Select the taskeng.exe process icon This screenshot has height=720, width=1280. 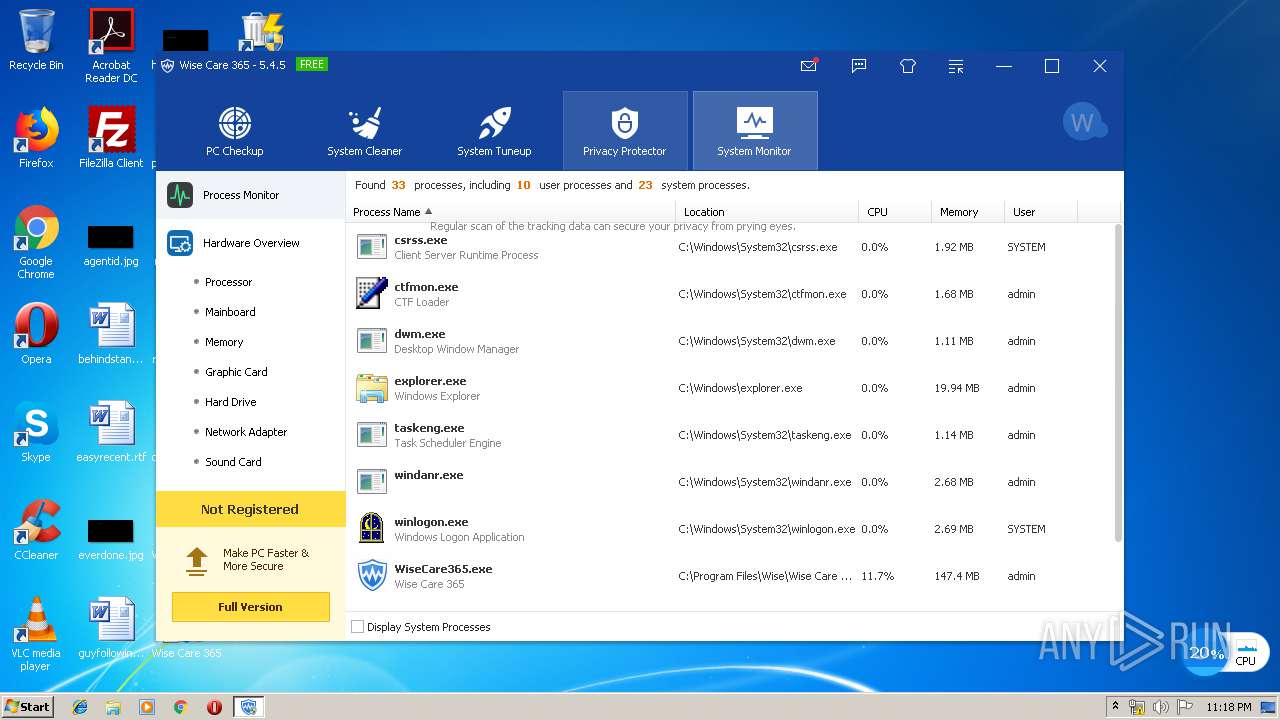coord(372,435)
